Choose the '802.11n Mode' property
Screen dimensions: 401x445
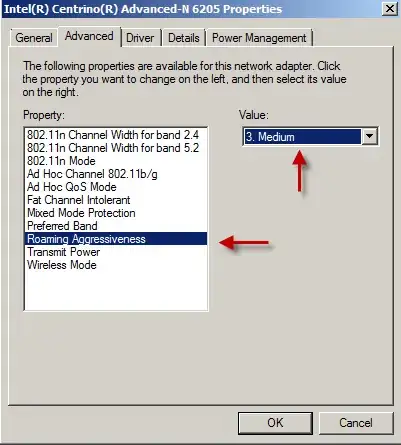pos(116,161)
